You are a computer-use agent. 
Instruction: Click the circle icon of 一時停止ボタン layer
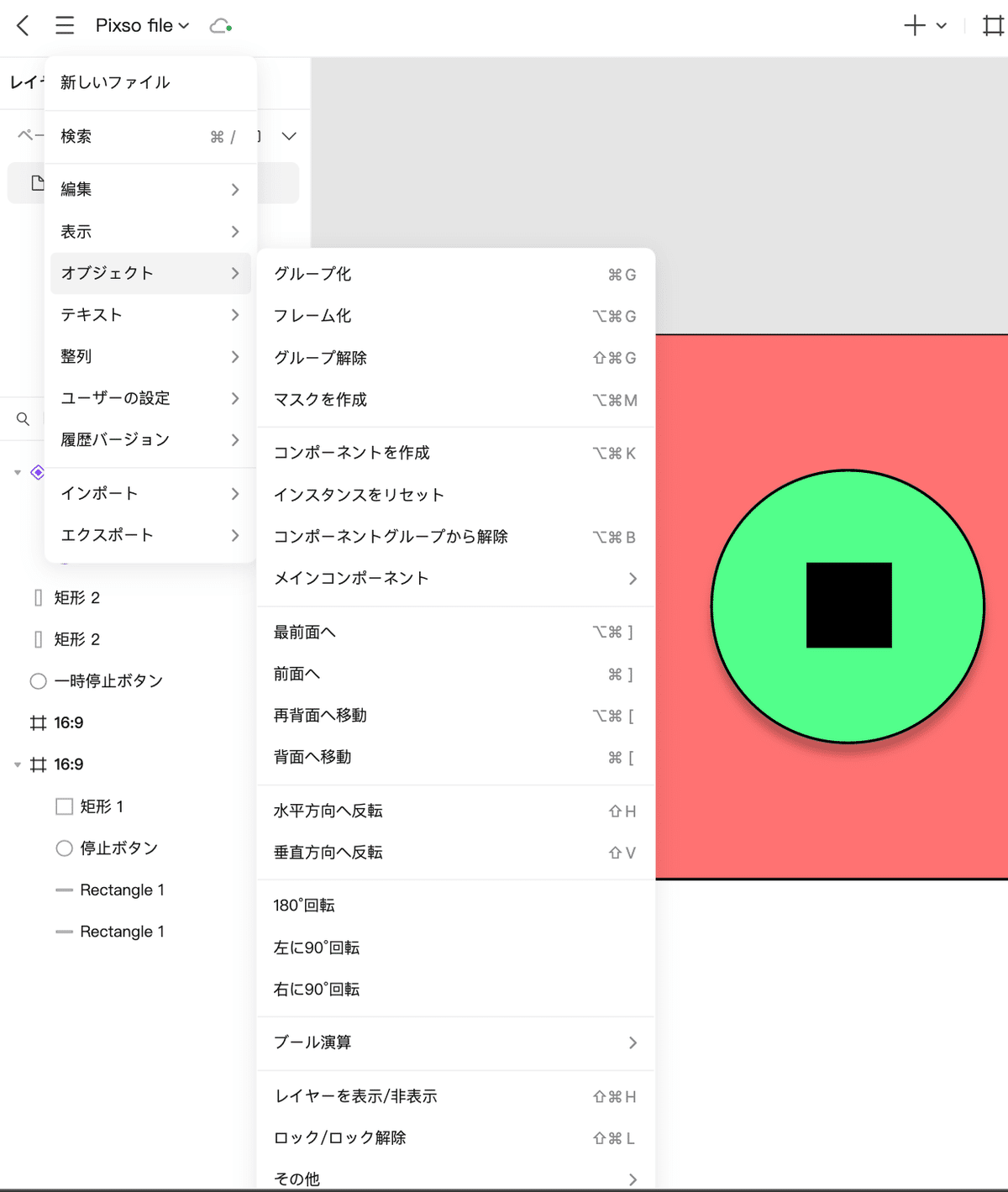click(38, 681)
